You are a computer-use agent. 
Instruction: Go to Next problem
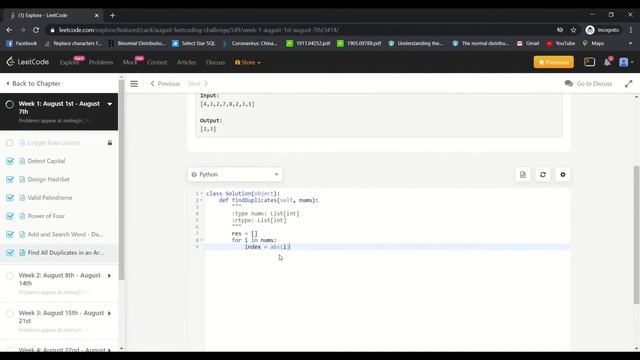198,84
